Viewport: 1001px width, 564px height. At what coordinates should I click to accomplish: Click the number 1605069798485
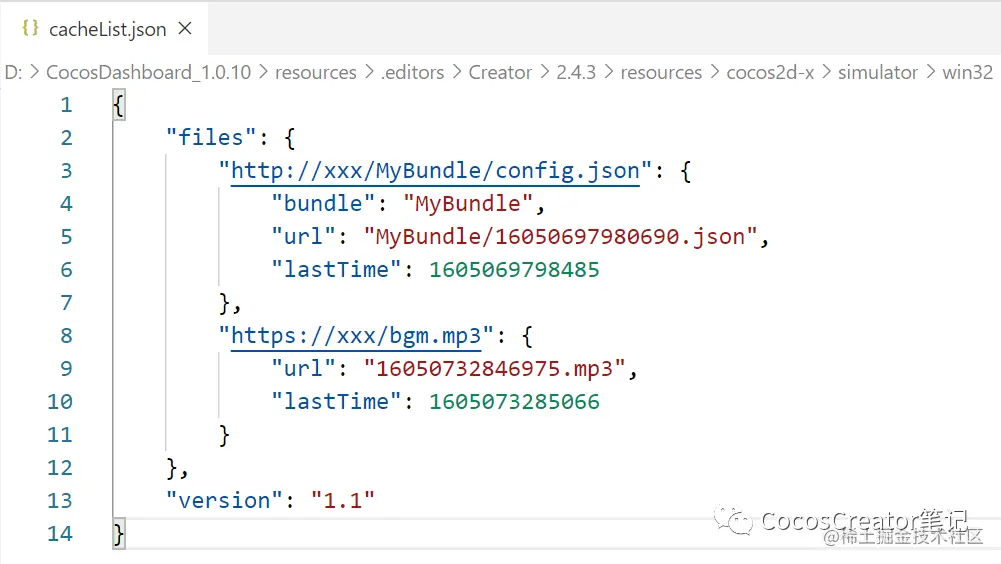click(x=515, y=270)
